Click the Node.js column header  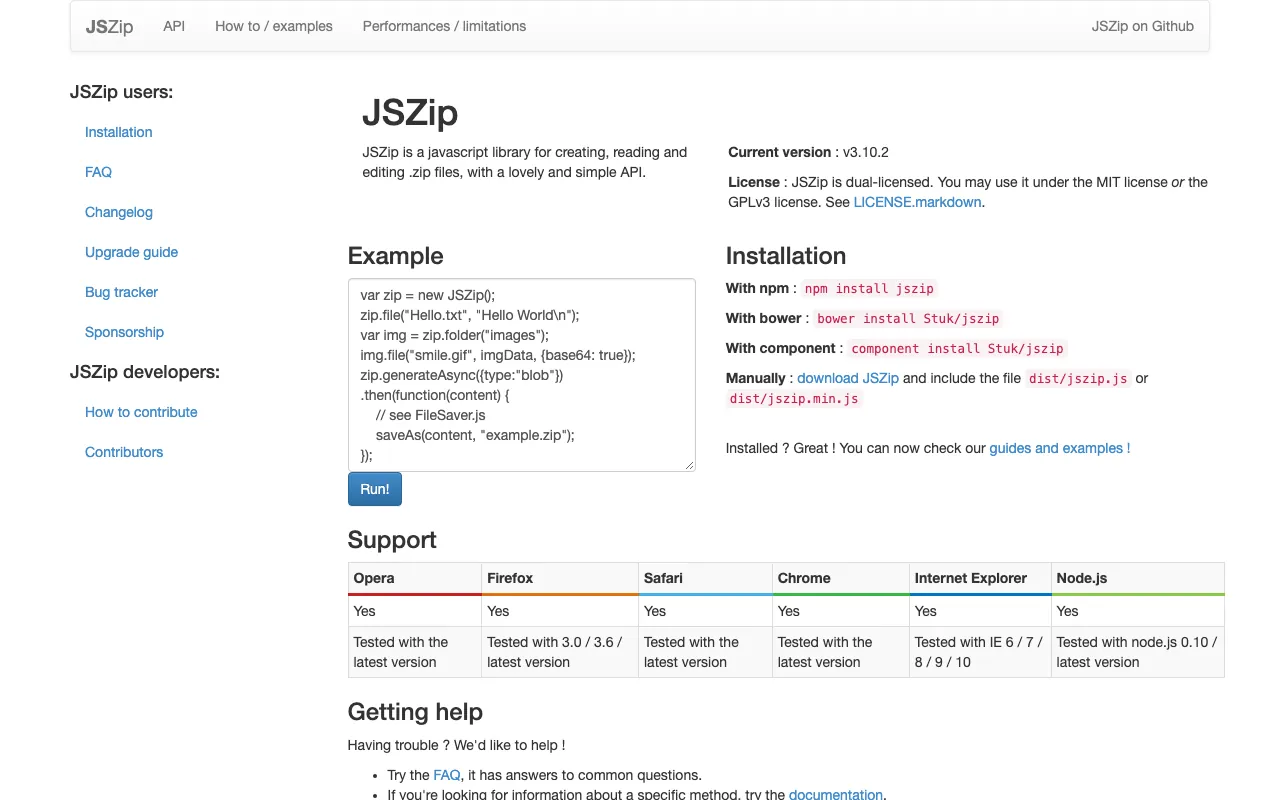pyautogui.click(x=1138, y=578)
